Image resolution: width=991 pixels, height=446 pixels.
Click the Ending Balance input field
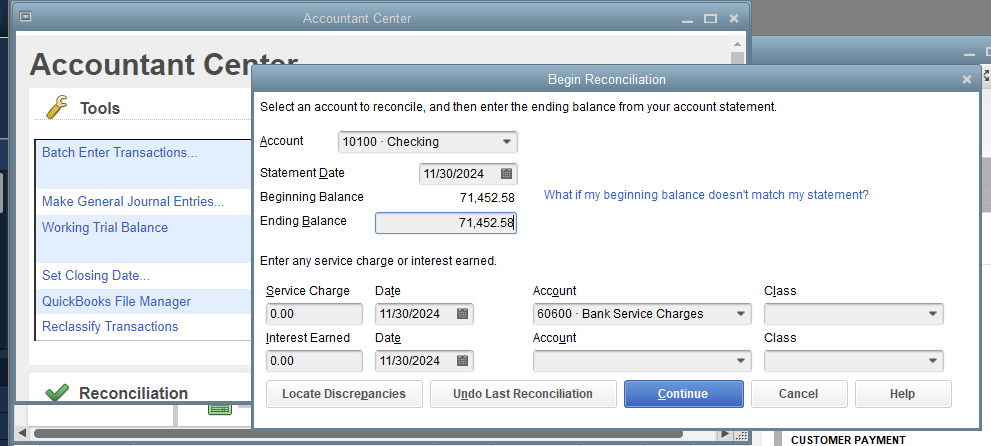pyautogui.click(x=445, y=223)
